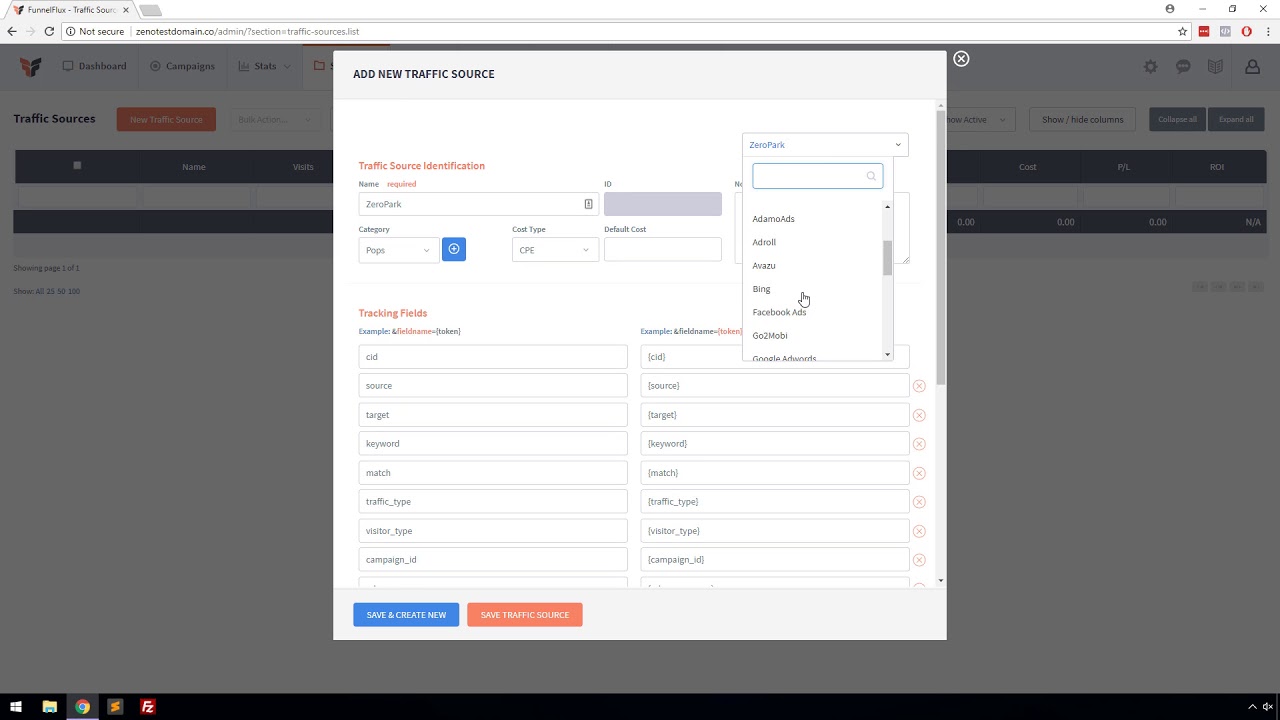
Task: Click Show / hide columns
Action: (1083, 119)
